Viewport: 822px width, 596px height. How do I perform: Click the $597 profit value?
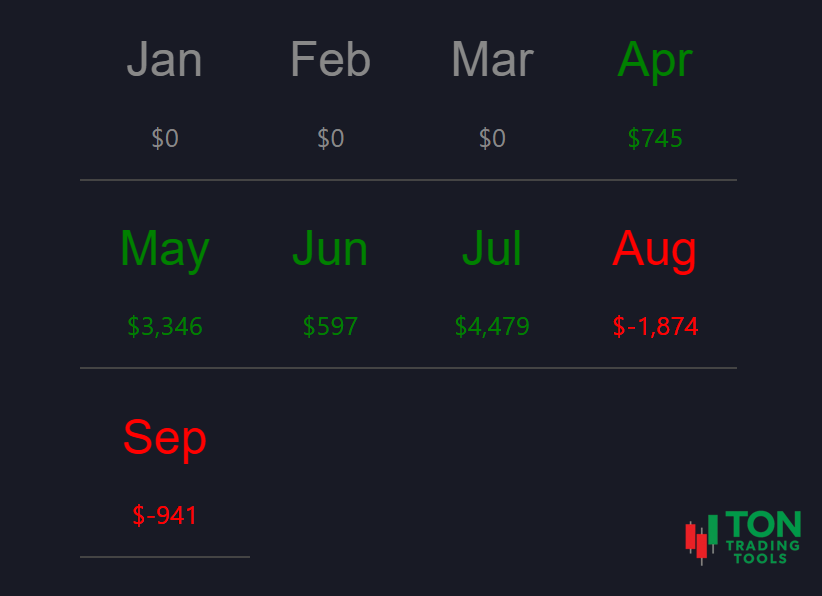(330, 327)
